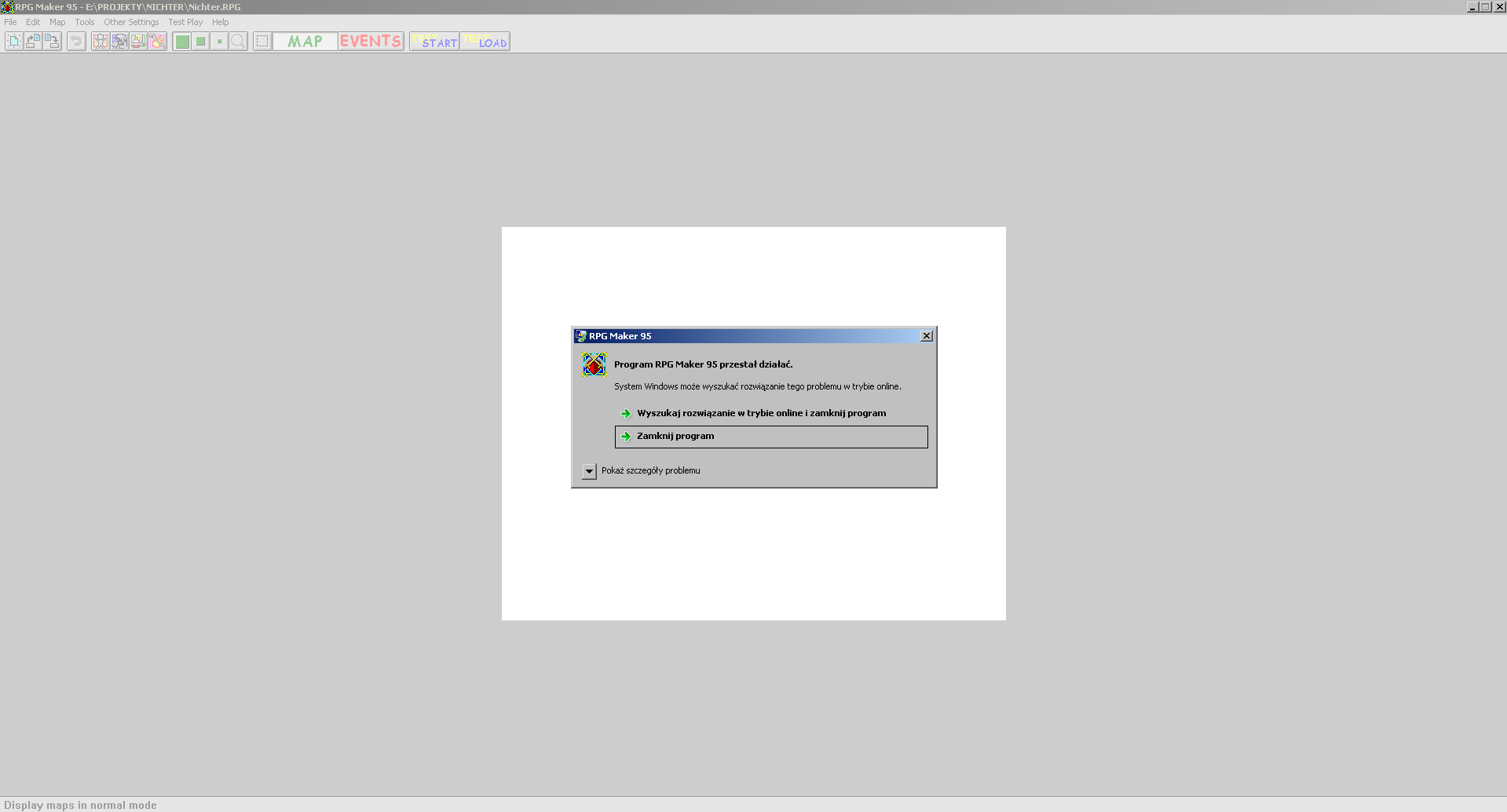Click the crash dialog title bar shield icon
The image size is (1507, 812).
(581, 336)
